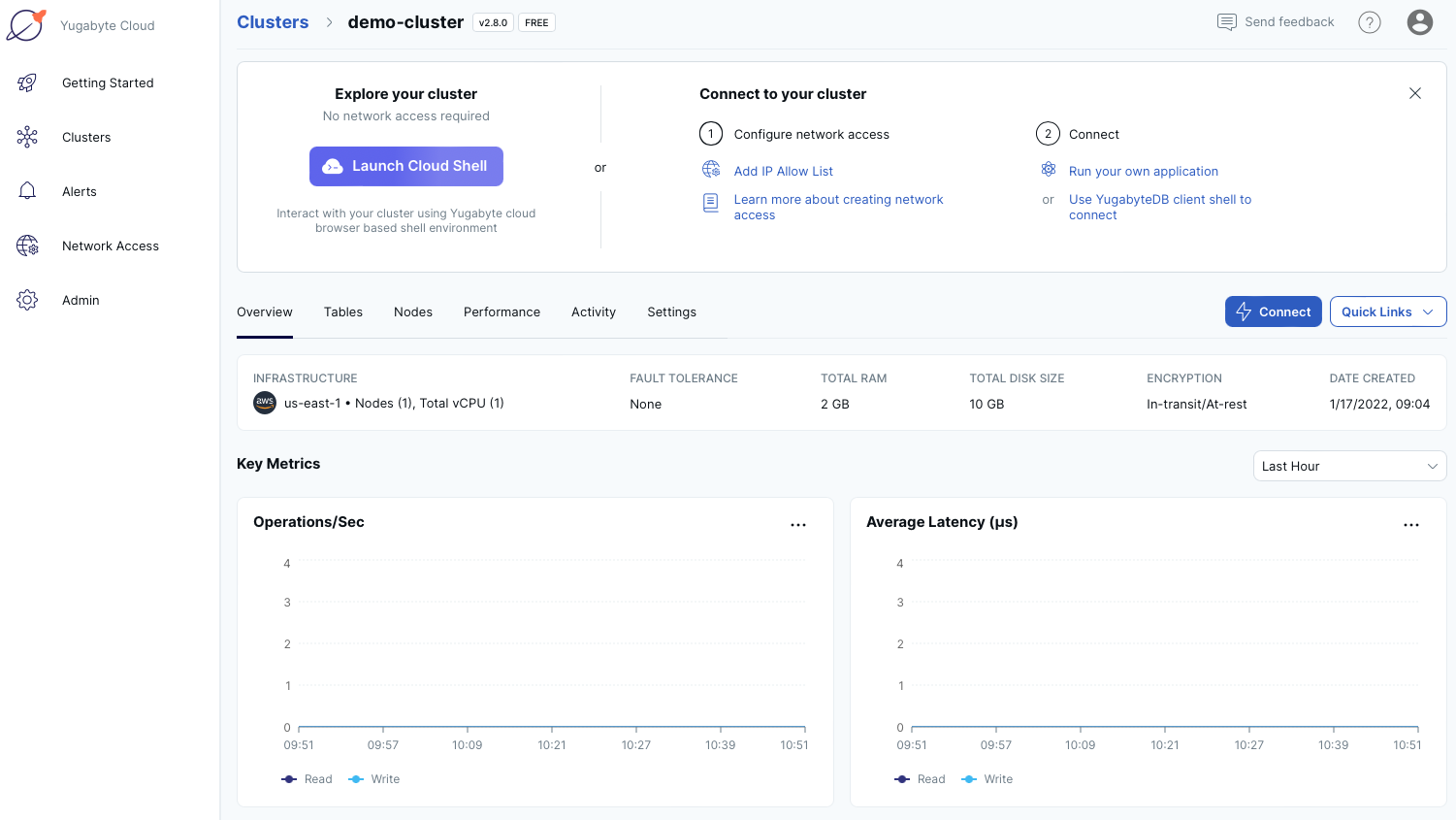Click the Admin gear icon
This screenshot has width=1456, height=820.
[x=27, y=300]
